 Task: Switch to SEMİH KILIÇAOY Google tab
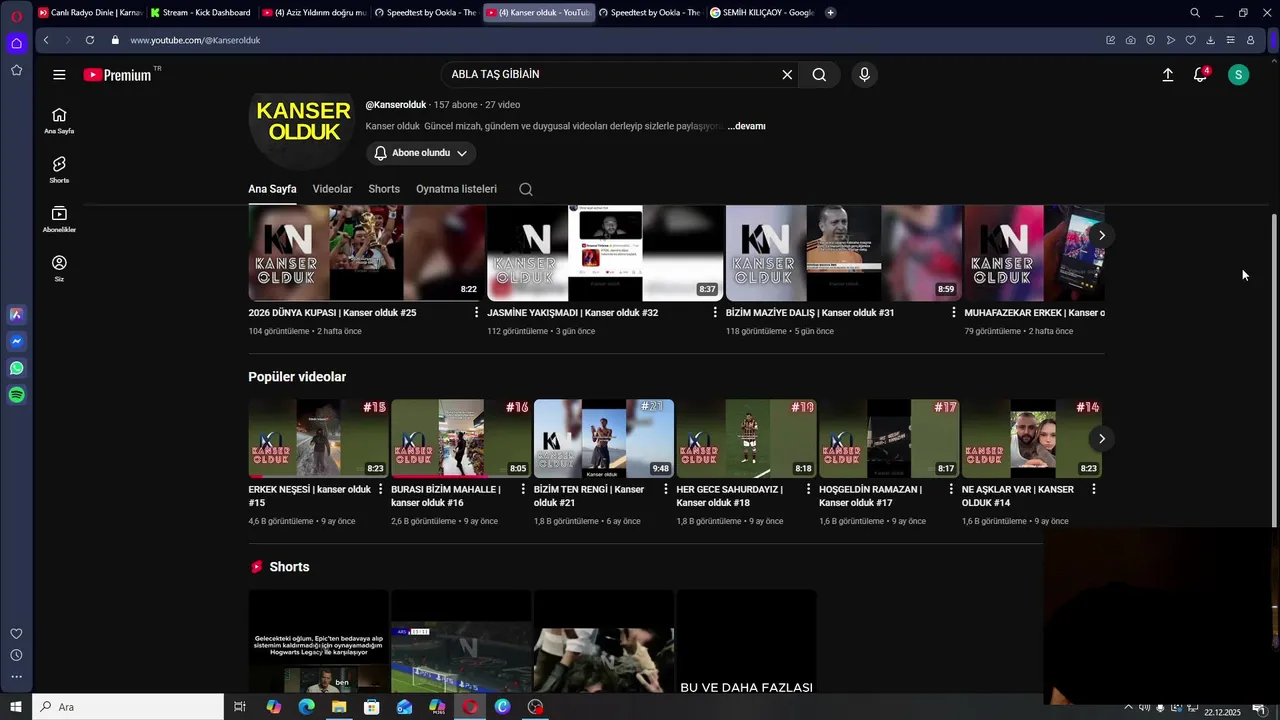coord(762,13)
